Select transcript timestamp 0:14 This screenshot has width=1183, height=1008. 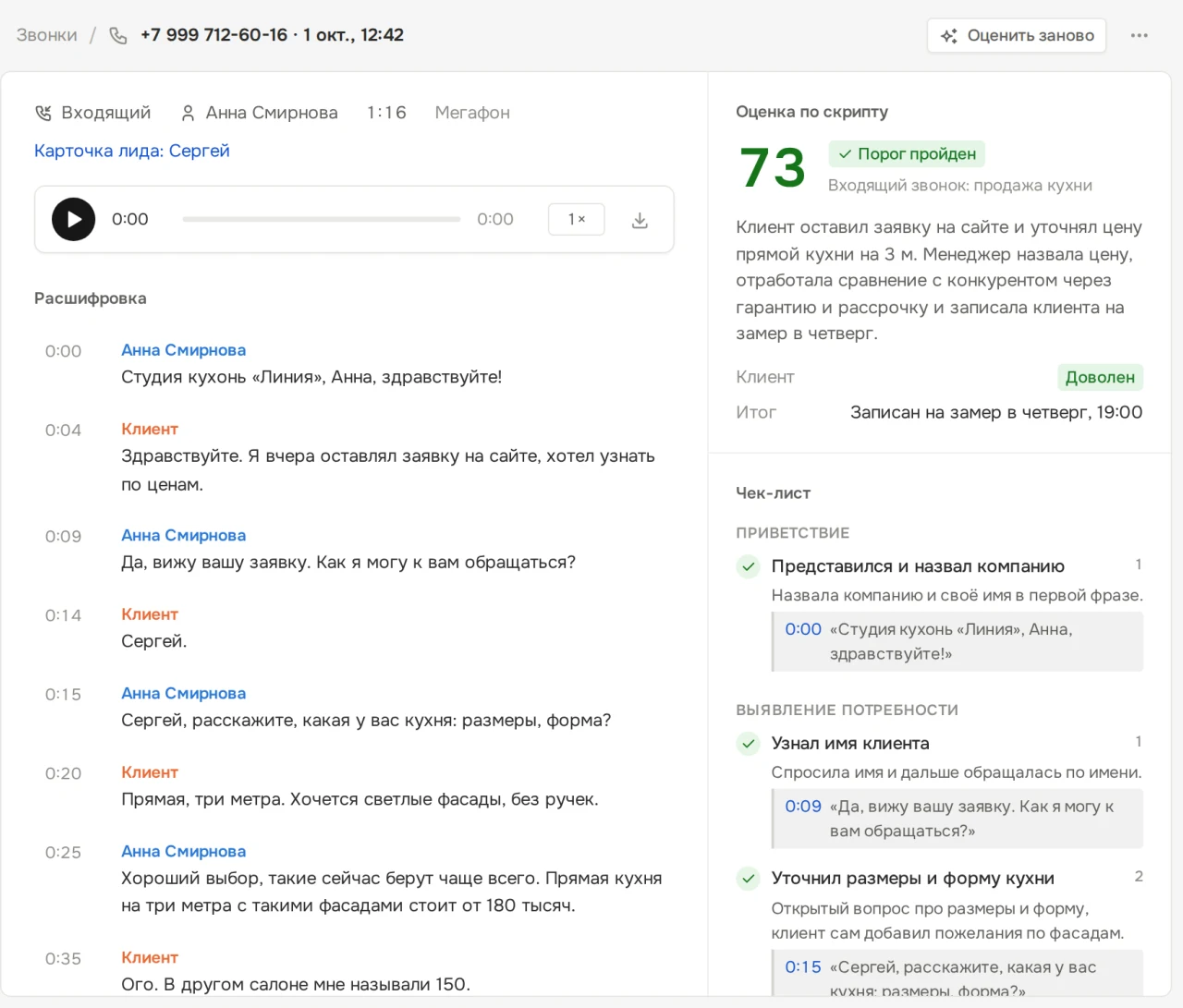(x=63, y=615)
